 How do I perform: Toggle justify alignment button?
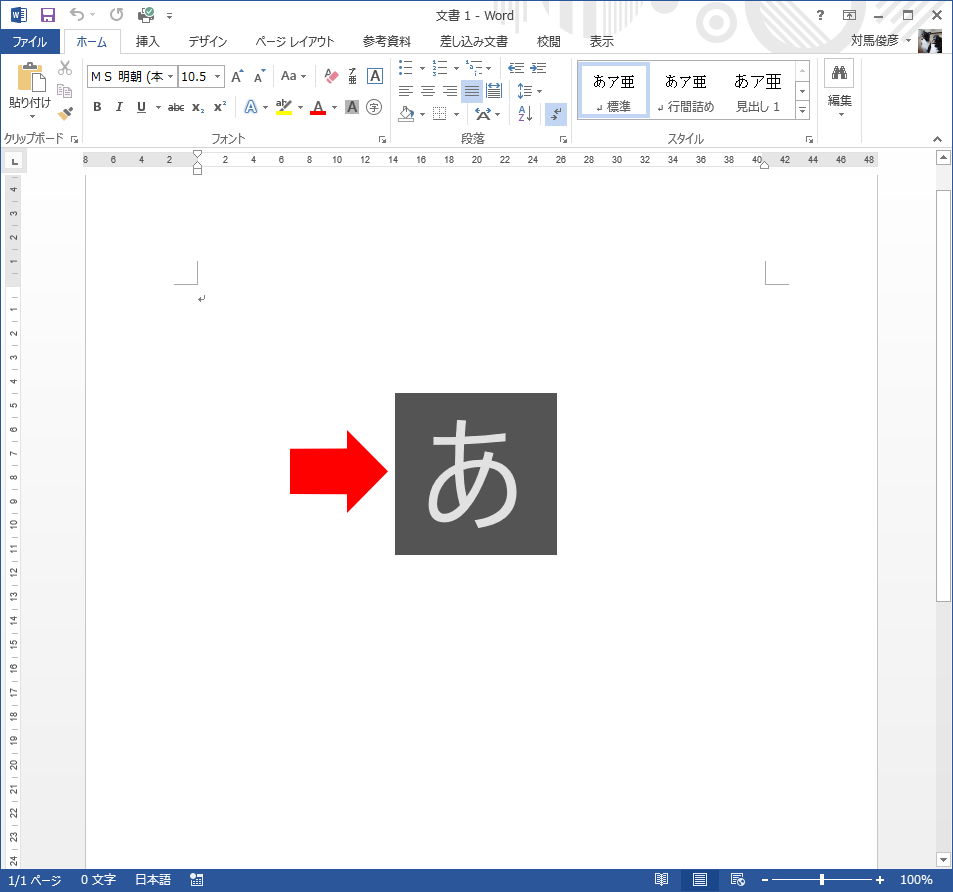click(472, 91)
